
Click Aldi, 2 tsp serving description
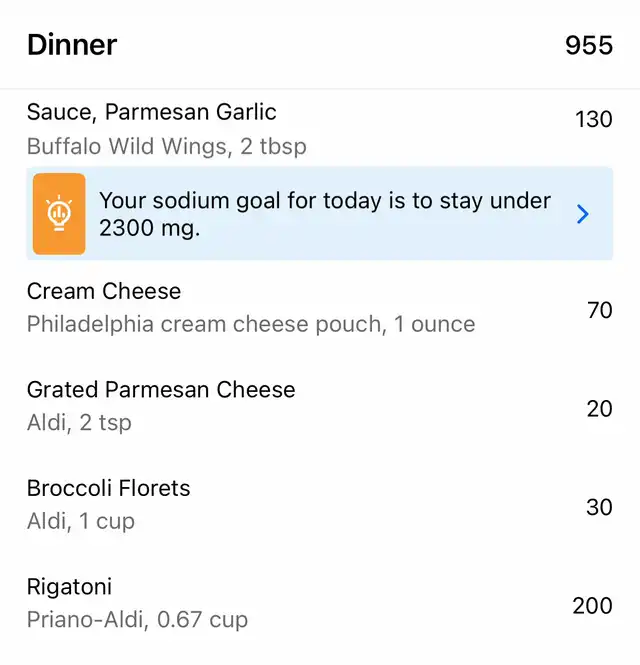click(79, 423)
